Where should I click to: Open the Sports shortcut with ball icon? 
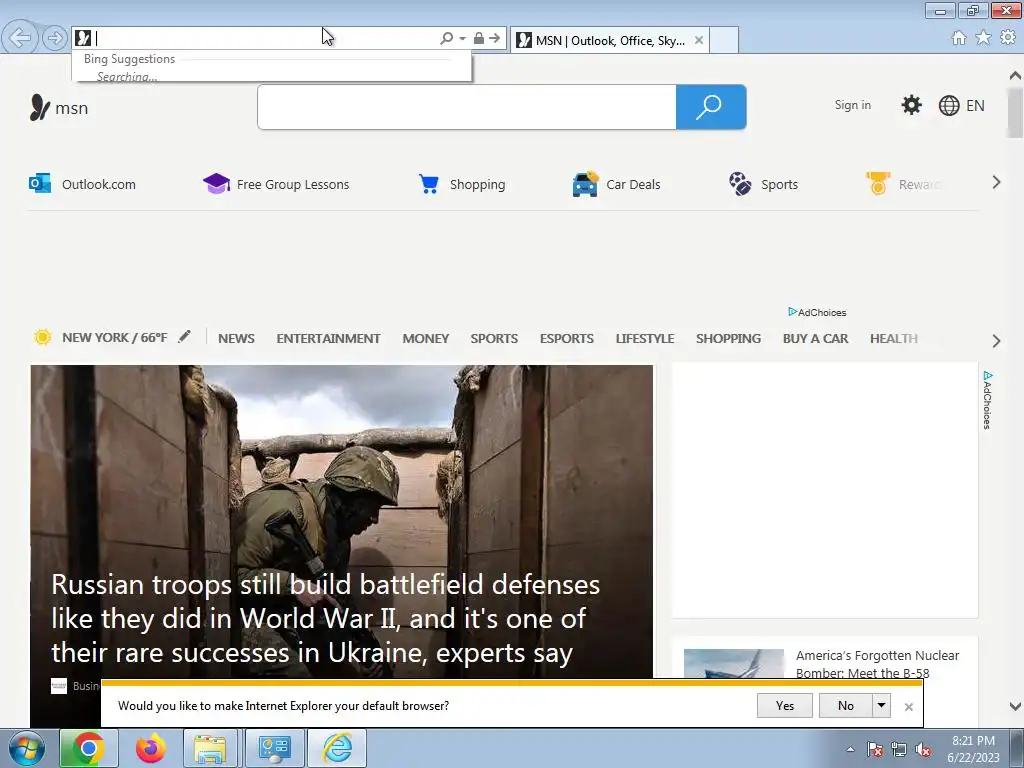point(763,184)
